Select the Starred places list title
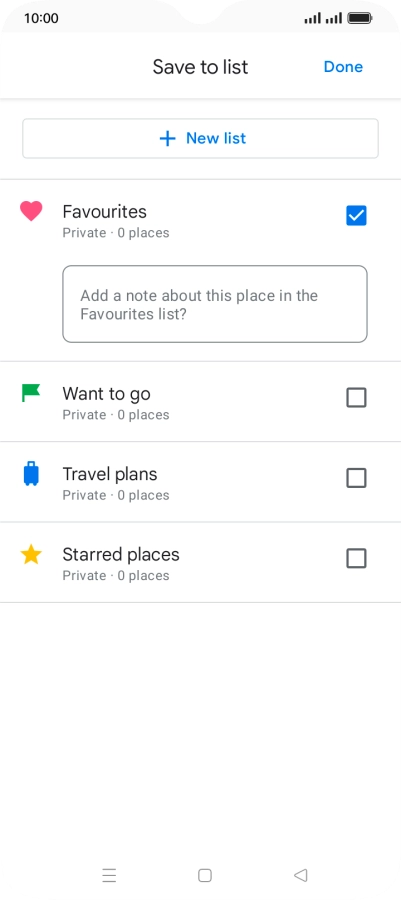 tap(121, 554)
